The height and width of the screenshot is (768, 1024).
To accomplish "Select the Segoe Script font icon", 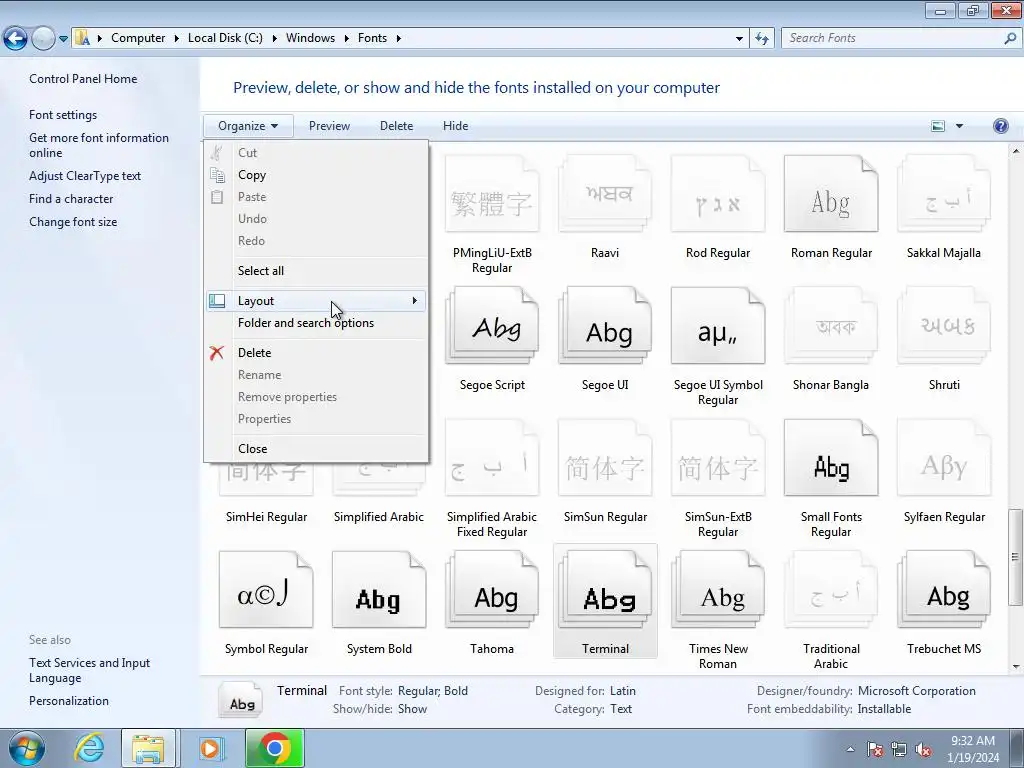I will coord(492,326).
